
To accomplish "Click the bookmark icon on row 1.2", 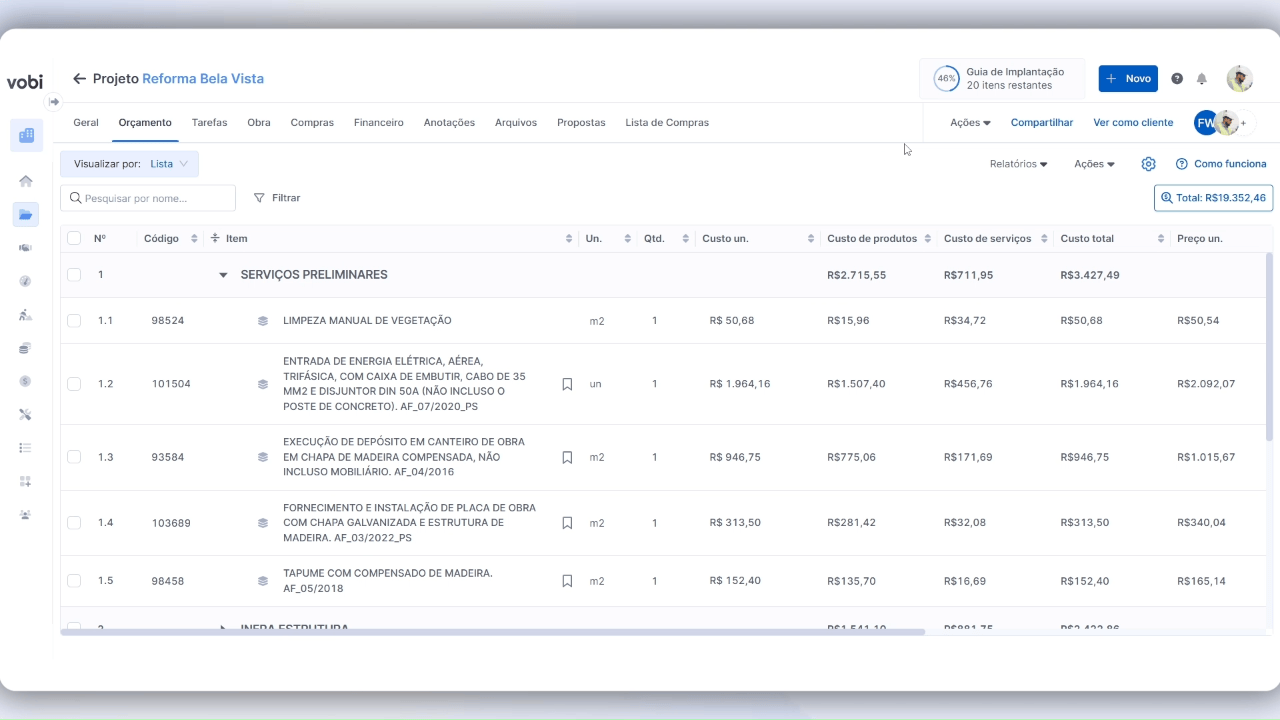I will pos(567,384).
